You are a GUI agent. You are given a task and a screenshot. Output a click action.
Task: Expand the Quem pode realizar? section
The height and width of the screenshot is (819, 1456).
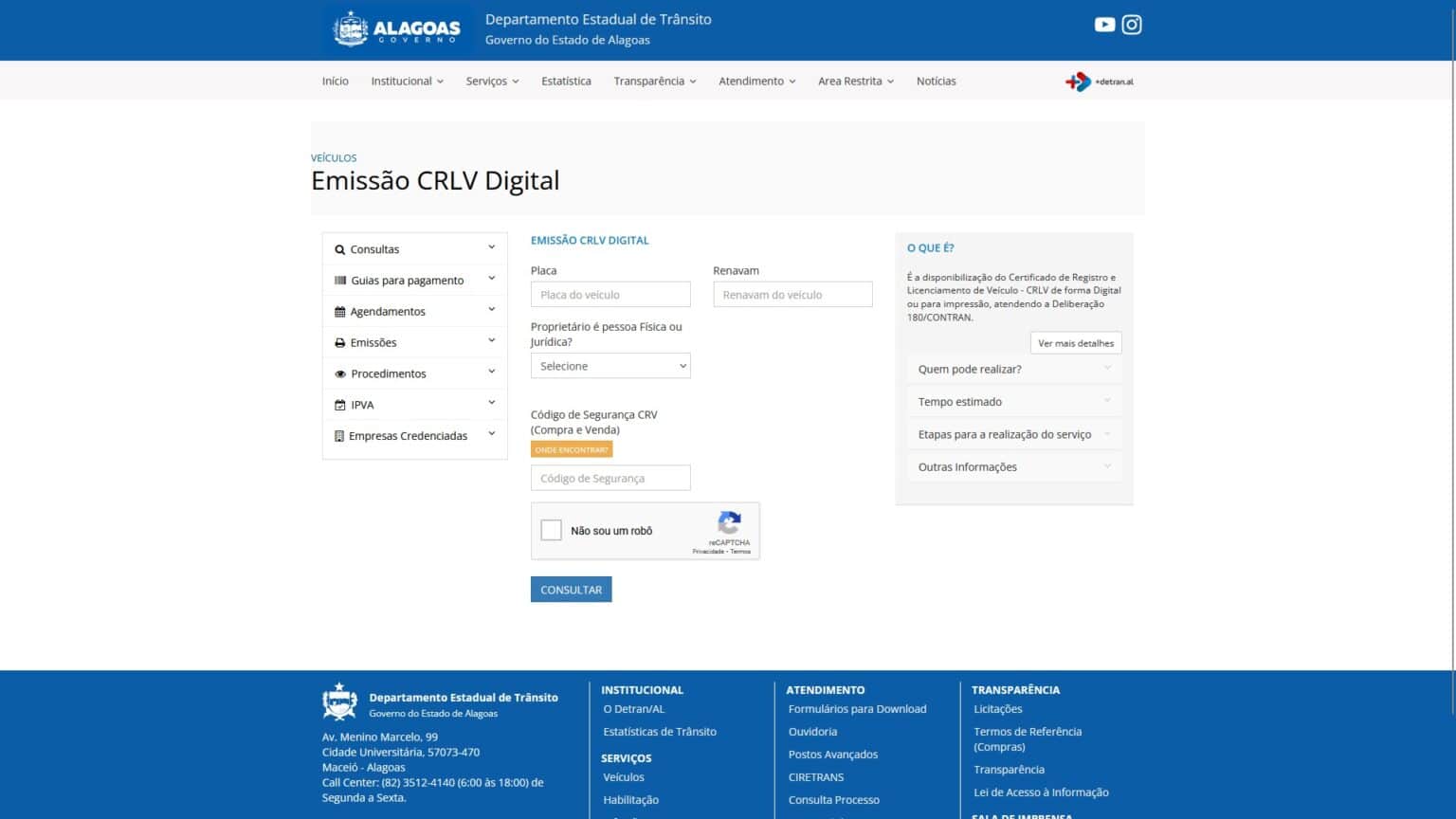[1013, 369]
